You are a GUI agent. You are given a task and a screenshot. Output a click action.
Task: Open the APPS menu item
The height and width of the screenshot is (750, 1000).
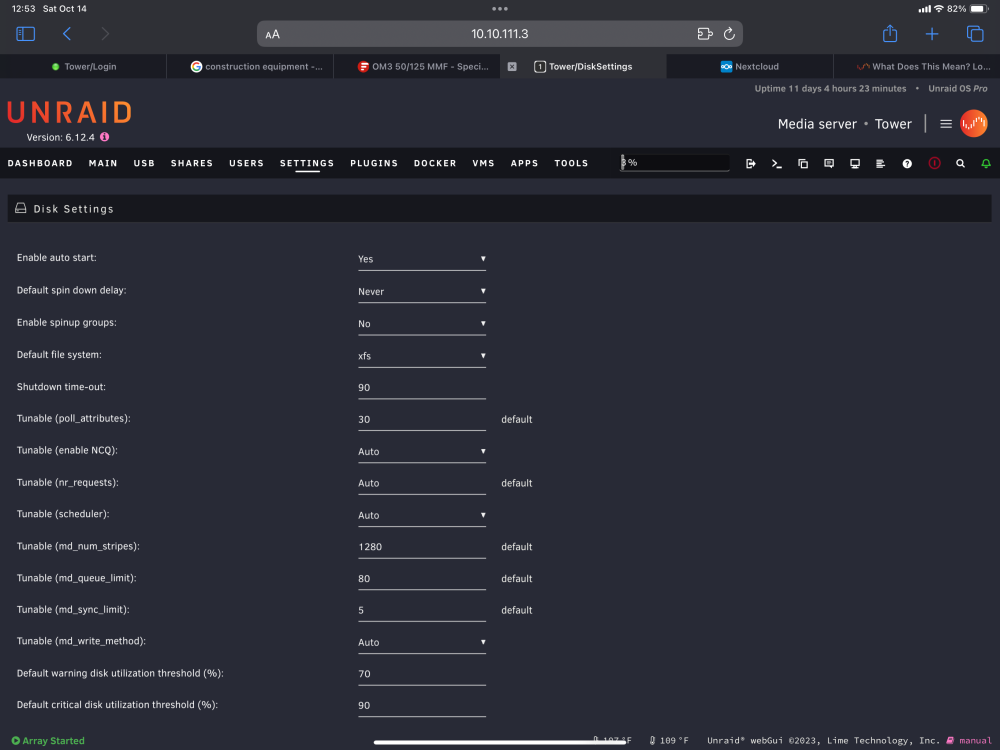click(524, 163)
